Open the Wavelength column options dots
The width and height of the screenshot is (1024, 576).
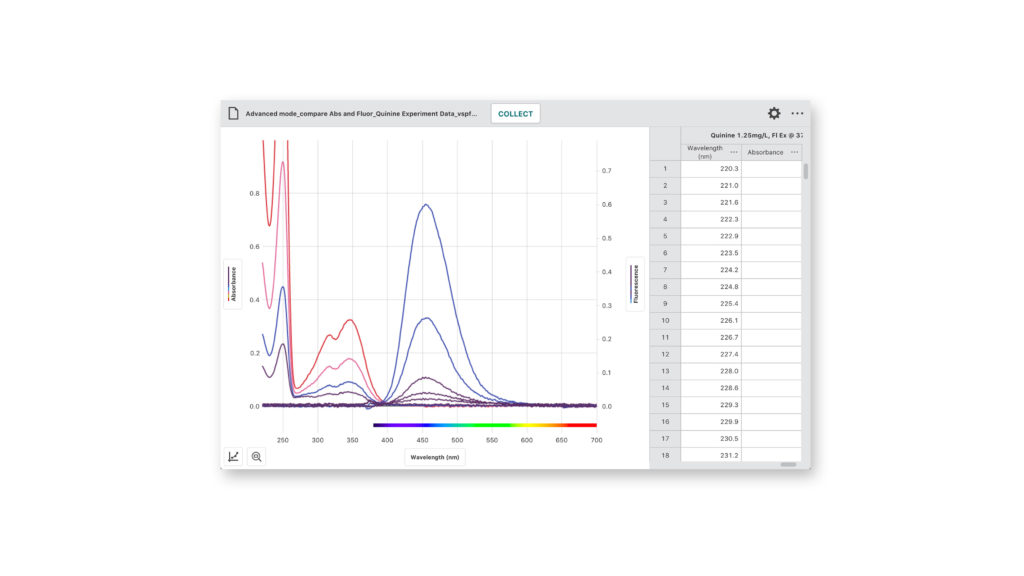click(733, 152)
